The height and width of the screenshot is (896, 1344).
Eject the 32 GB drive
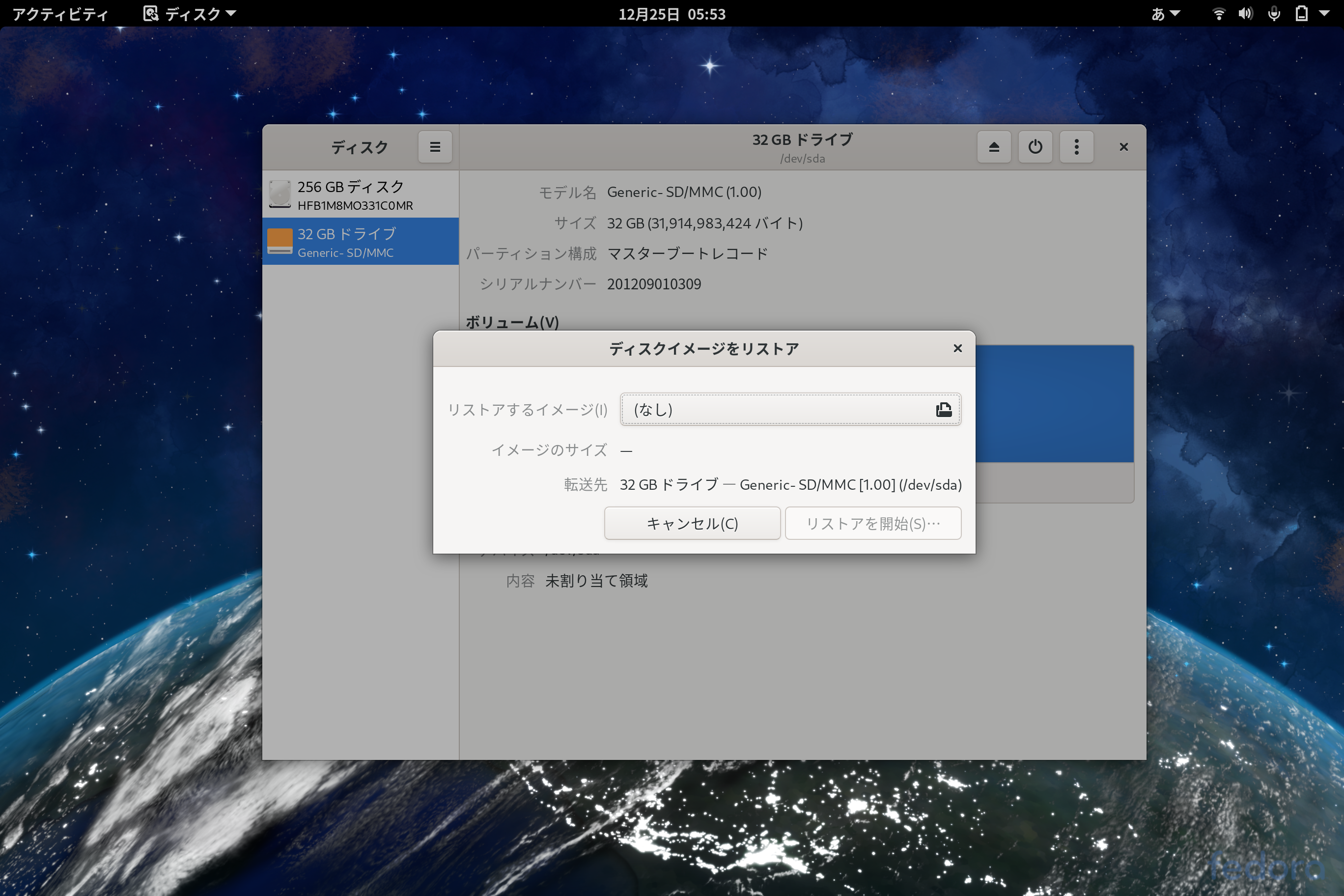[x=994, y=147]
